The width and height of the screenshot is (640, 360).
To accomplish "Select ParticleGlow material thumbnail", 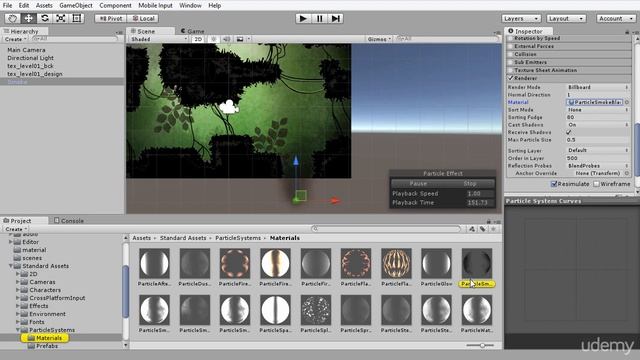I will coord(436,263).
